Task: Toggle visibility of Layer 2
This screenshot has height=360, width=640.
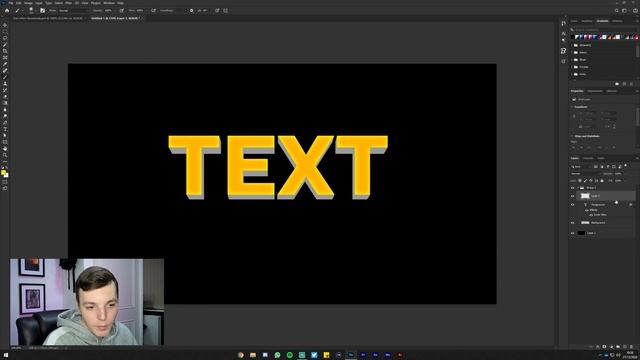Action: click(x=573, y=196)
